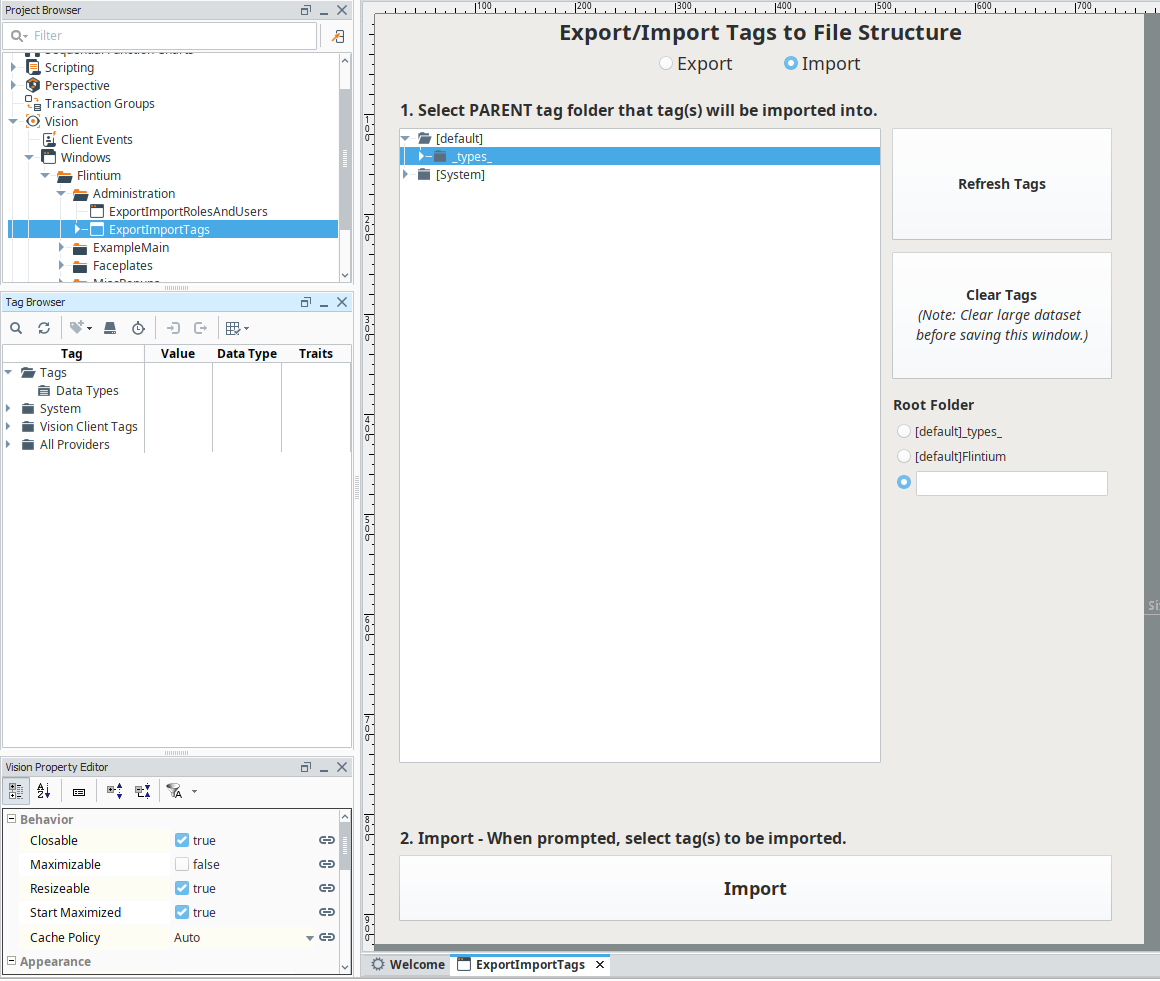Open the table columns icon dropdown
1160x981 pixels.
click(x=237, y=328)
